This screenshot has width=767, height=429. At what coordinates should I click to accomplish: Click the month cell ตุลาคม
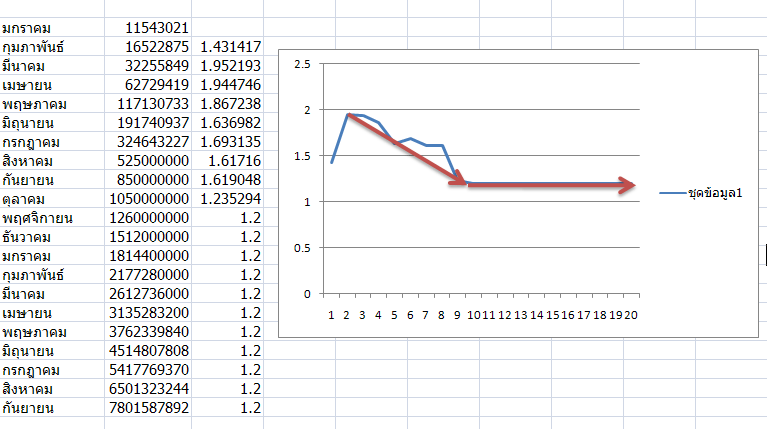point(52,199)
